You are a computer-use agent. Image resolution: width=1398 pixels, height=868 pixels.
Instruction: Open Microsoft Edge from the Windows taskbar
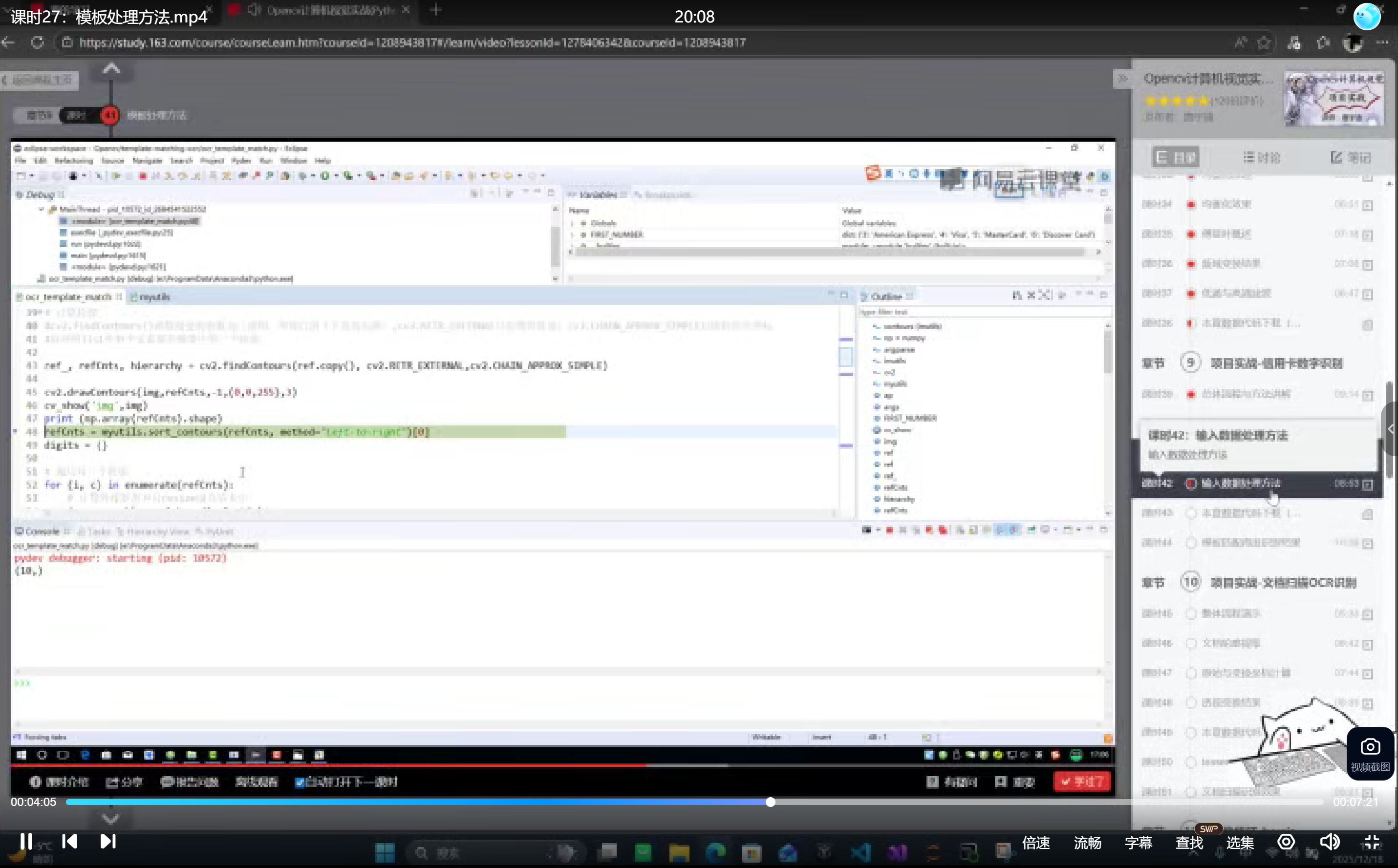coord(715,853)
